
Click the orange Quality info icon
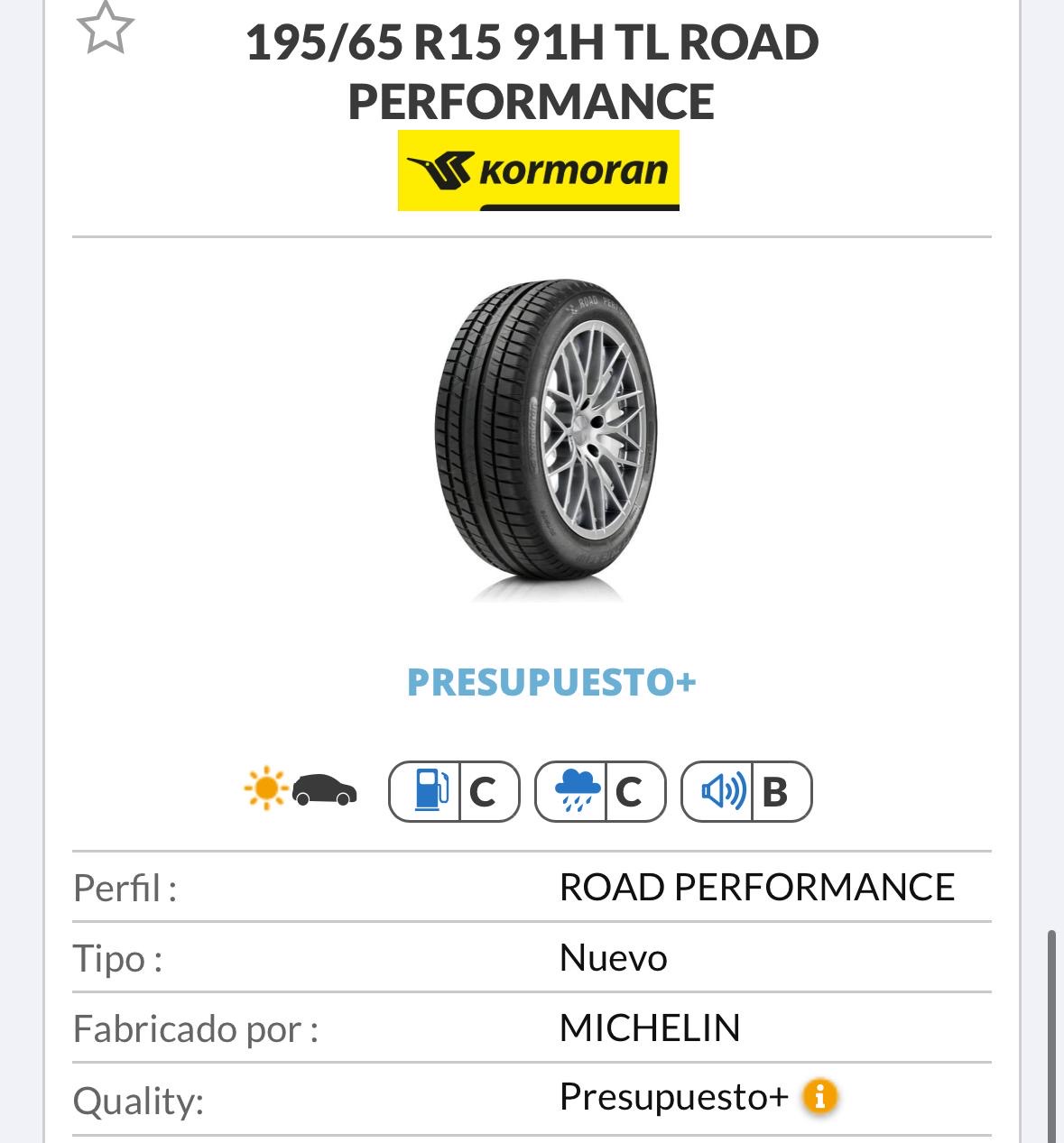[x=819, y=1097]
